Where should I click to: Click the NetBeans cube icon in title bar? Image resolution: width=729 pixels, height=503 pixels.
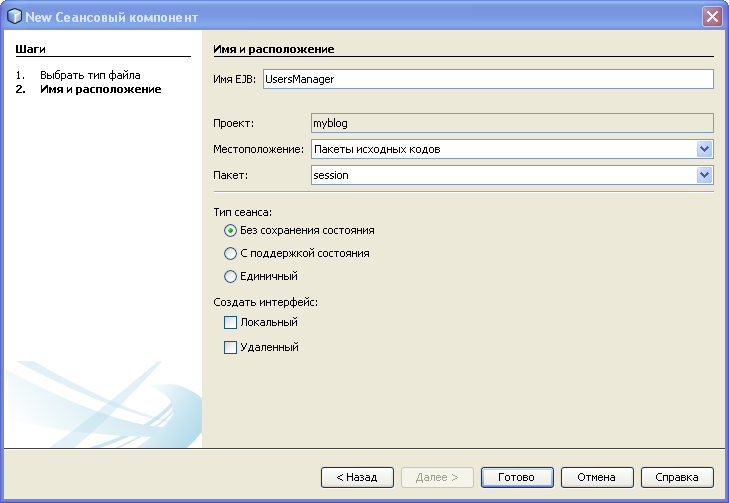[14, 16]
